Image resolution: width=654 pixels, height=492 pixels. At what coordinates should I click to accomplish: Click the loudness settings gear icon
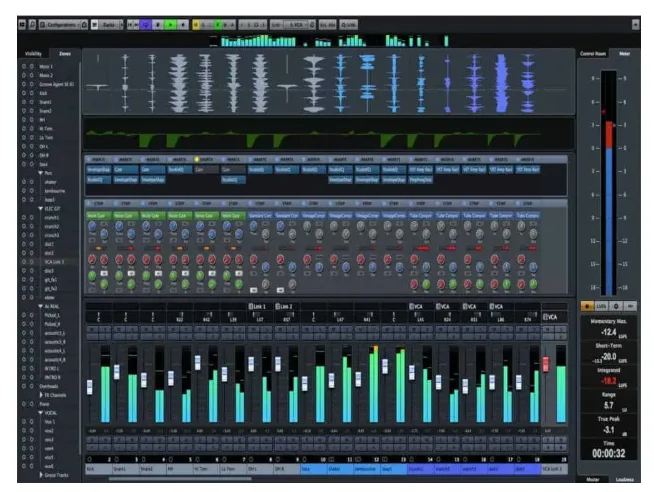617,304
